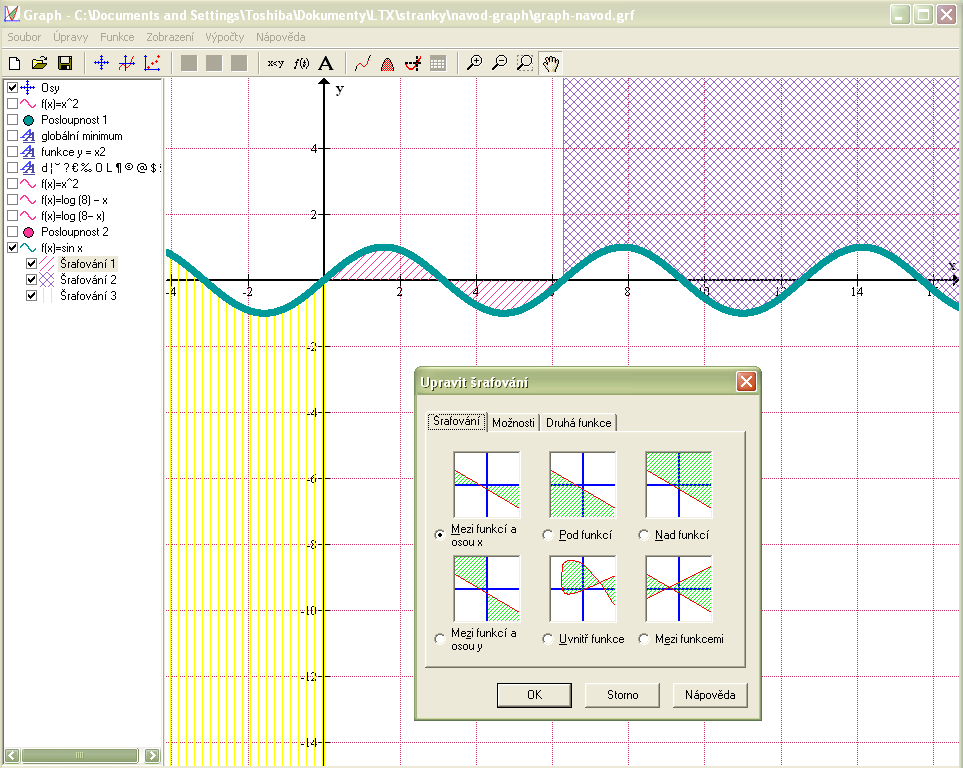Image resolution: width=963 pixels, height=768 pixels.
Task: Select the Uvnitř funkce radio option
Action: point(548,639)
